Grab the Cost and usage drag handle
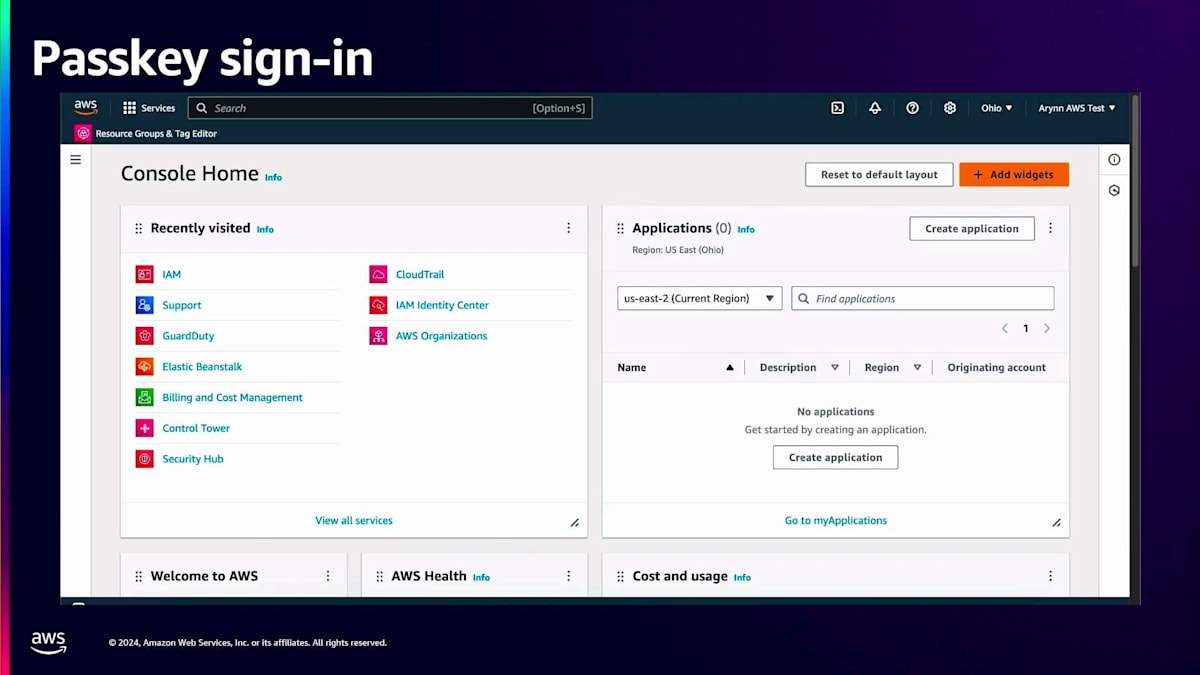This screenshot has height=675, width=1200. pyautogui.click(x=620, y=576)
